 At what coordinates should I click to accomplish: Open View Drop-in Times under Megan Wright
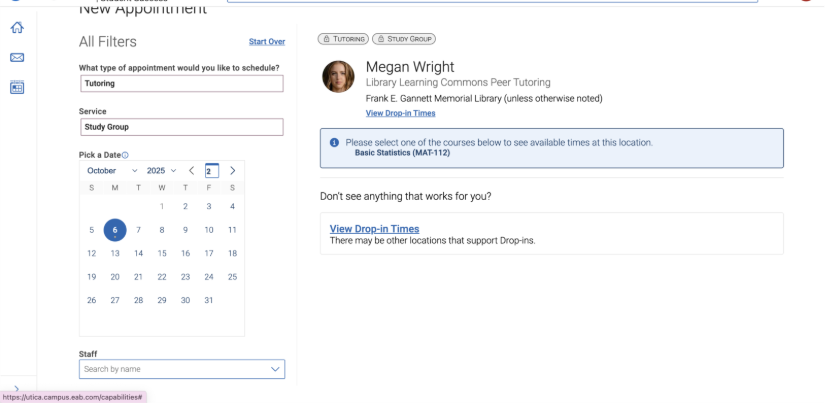tap(400, 114)
